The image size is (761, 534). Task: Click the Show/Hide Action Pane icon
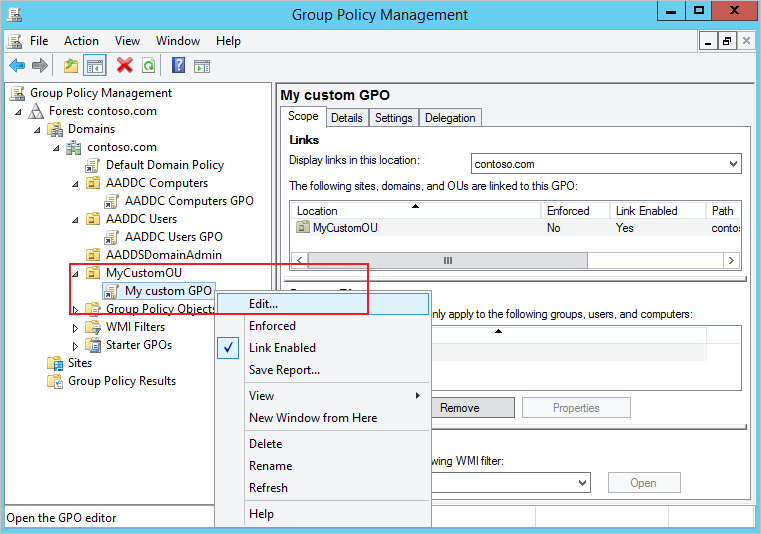click(202, 66)
